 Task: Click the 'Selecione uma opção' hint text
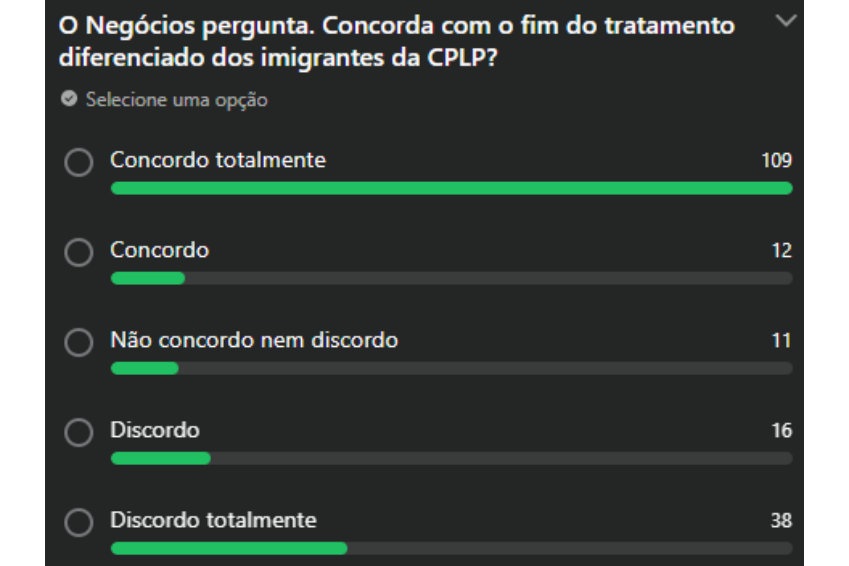click(177, 100)
